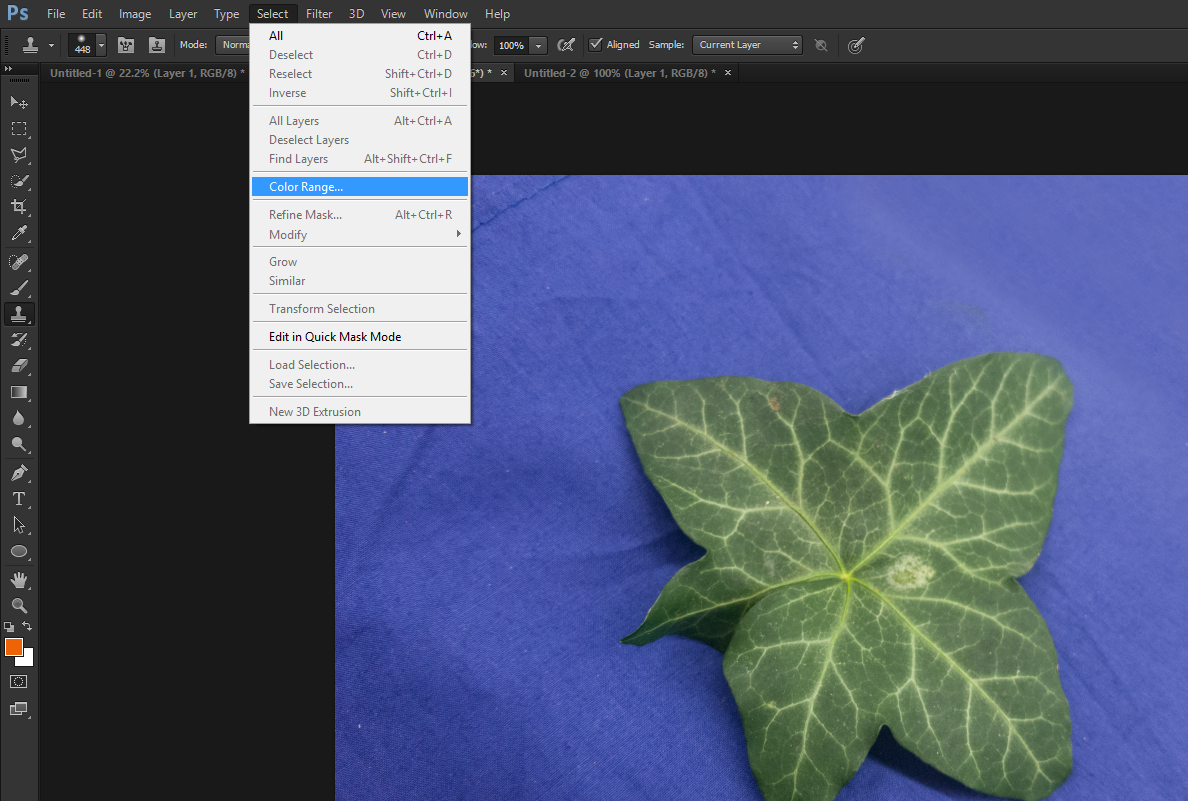This screenshot has width=1188, height=801.
Task: Select the Hand tool
Action: (19, 580)
